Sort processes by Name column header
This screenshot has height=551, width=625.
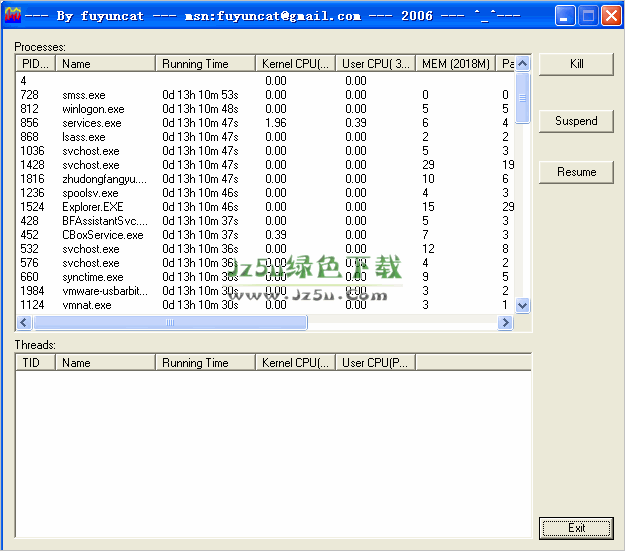click(x=105, y=64)
